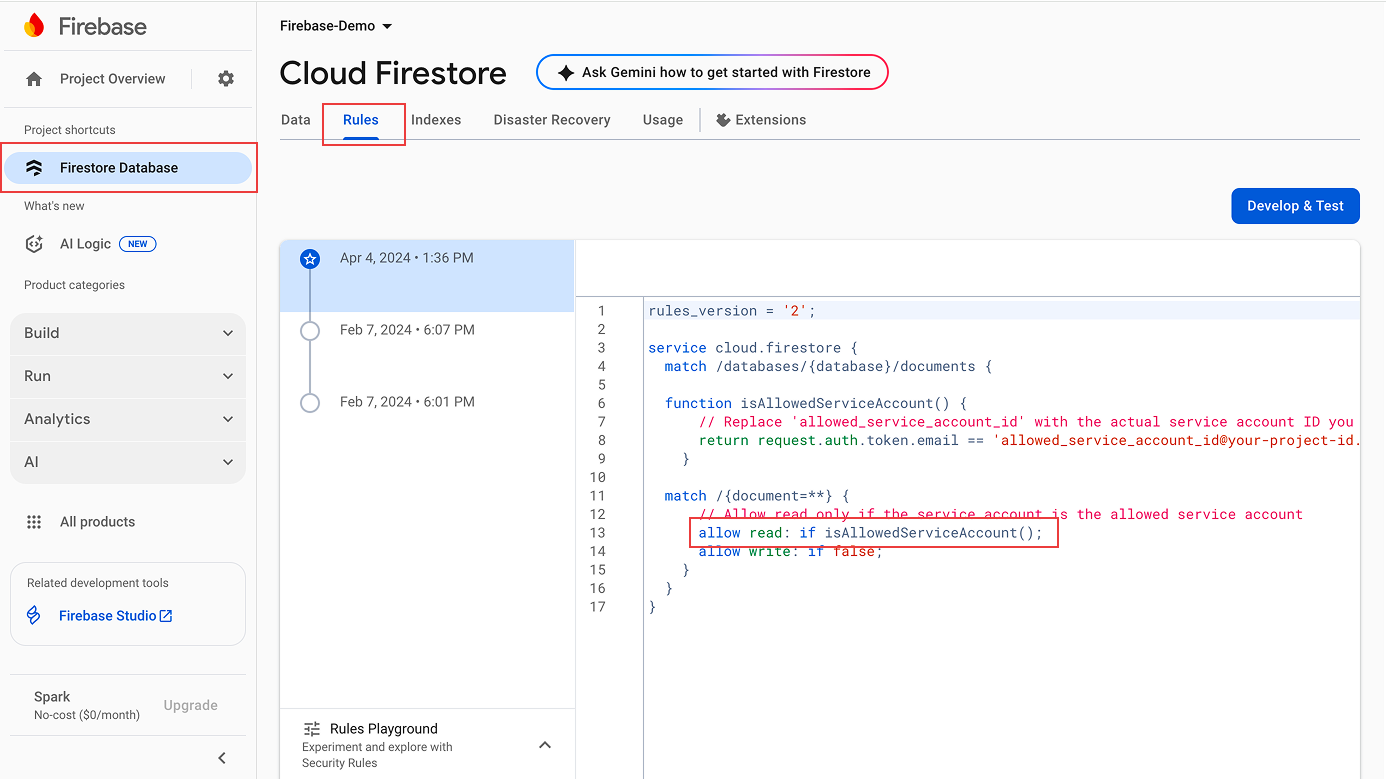Click the return request.auth.token.email line
Viewport: 1386px width, 779px height.
coord(1029,440)
